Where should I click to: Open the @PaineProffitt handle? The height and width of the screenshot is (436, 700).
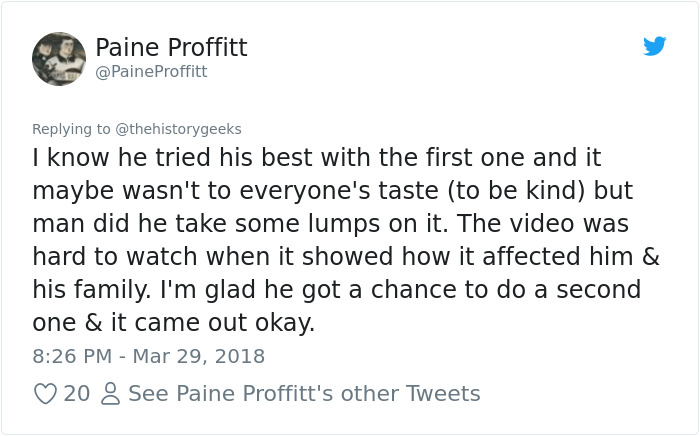[x=152, y=72]
